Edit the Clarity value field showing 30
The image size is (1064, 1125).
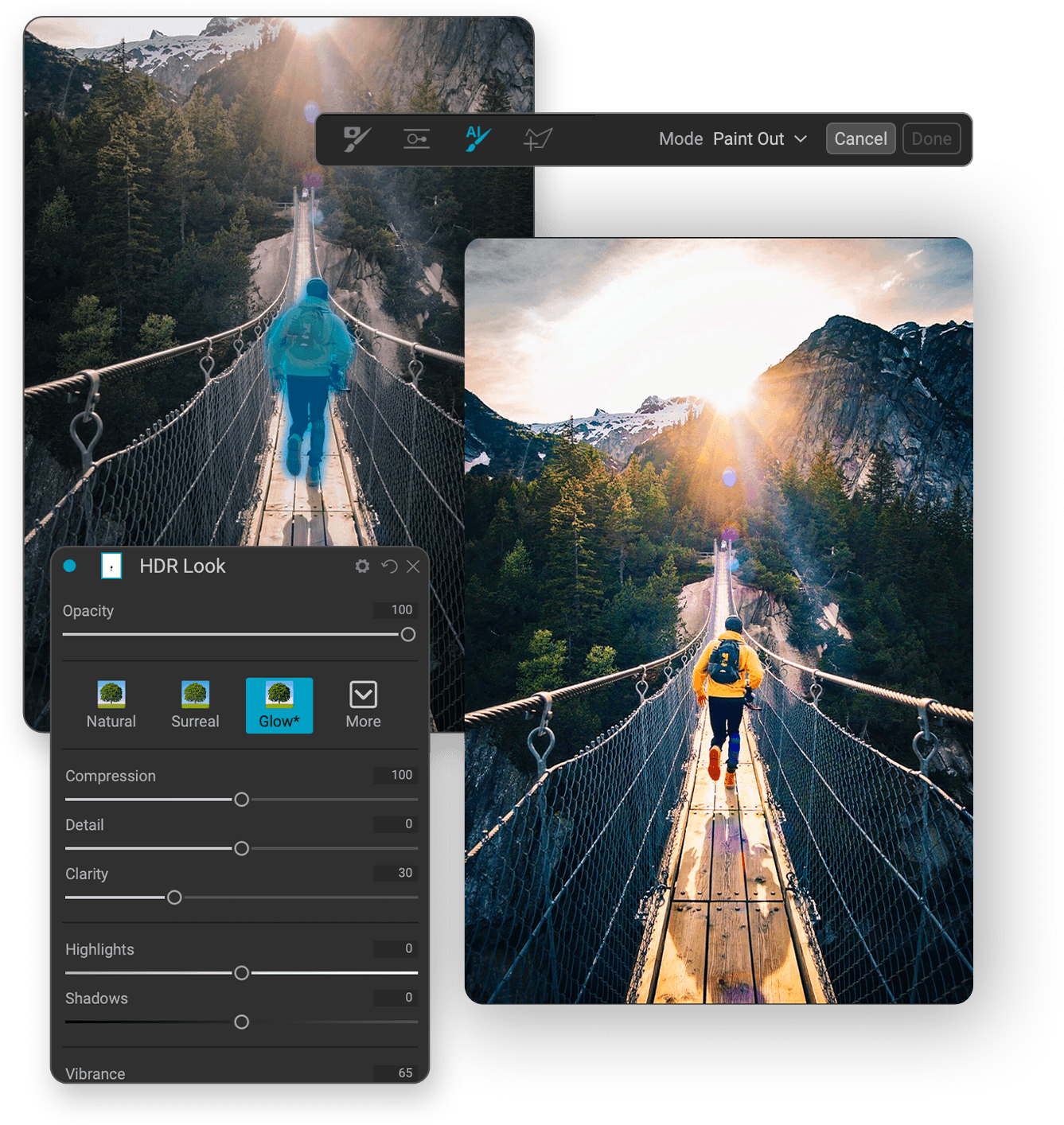394,873
